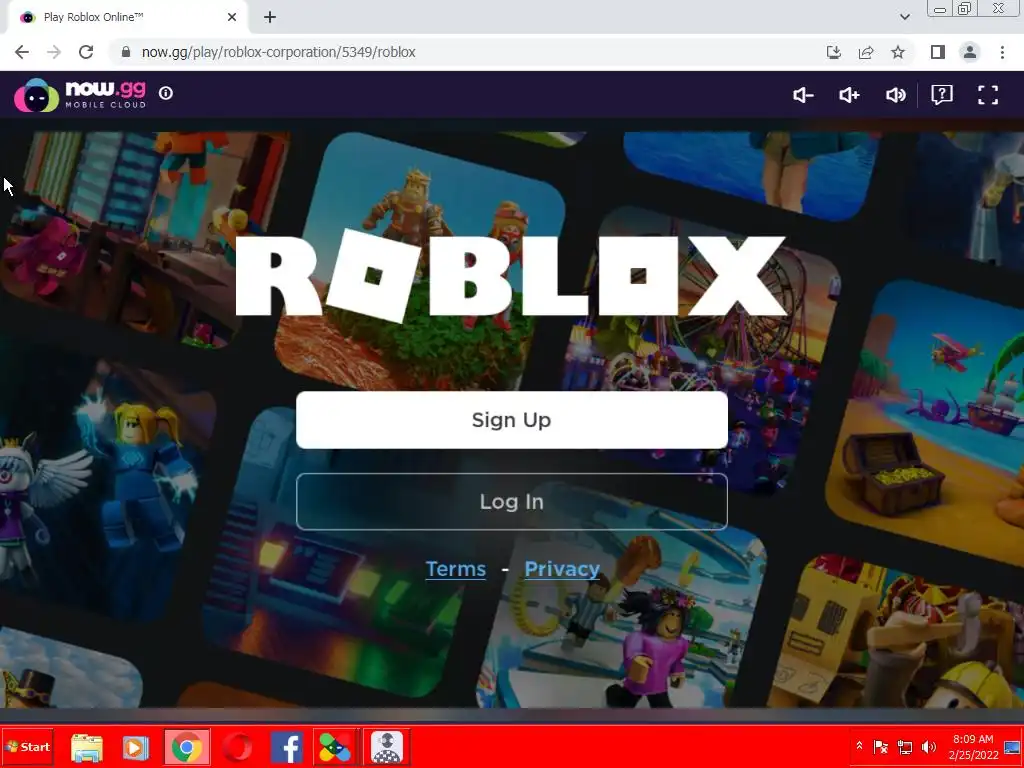1024x768 pixels.
Task: Minimize the Chrome window
Action: (x=940, y=8)
